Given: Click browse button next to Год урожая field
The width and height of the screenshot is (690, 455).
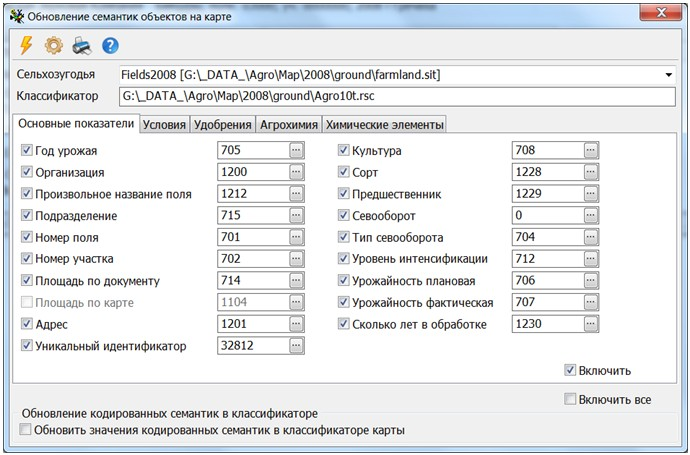Looking at the screenshot, I should (x=296, y=150).
